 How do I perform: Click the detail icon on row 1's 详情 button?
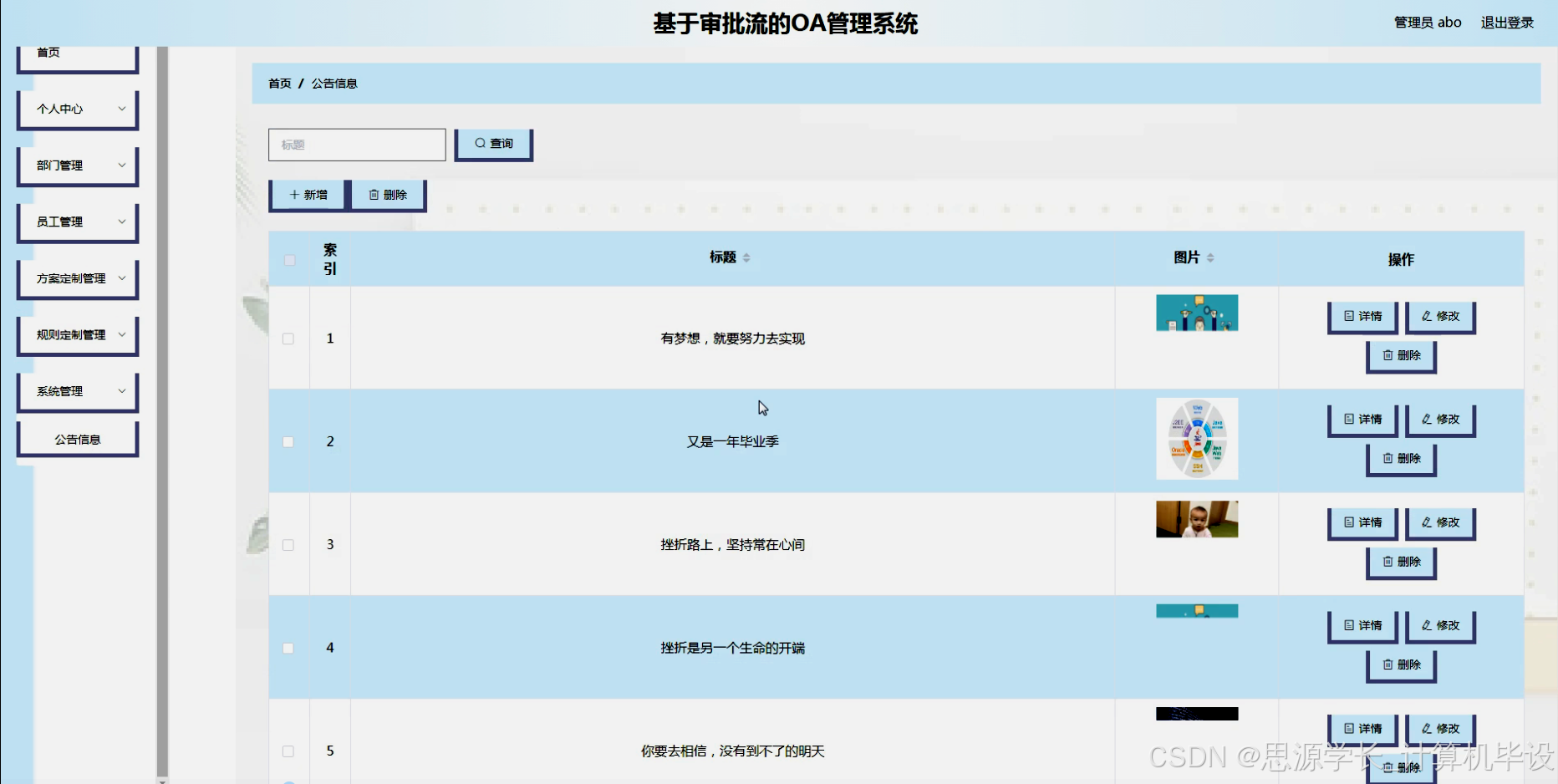[x=1348, y=317]
